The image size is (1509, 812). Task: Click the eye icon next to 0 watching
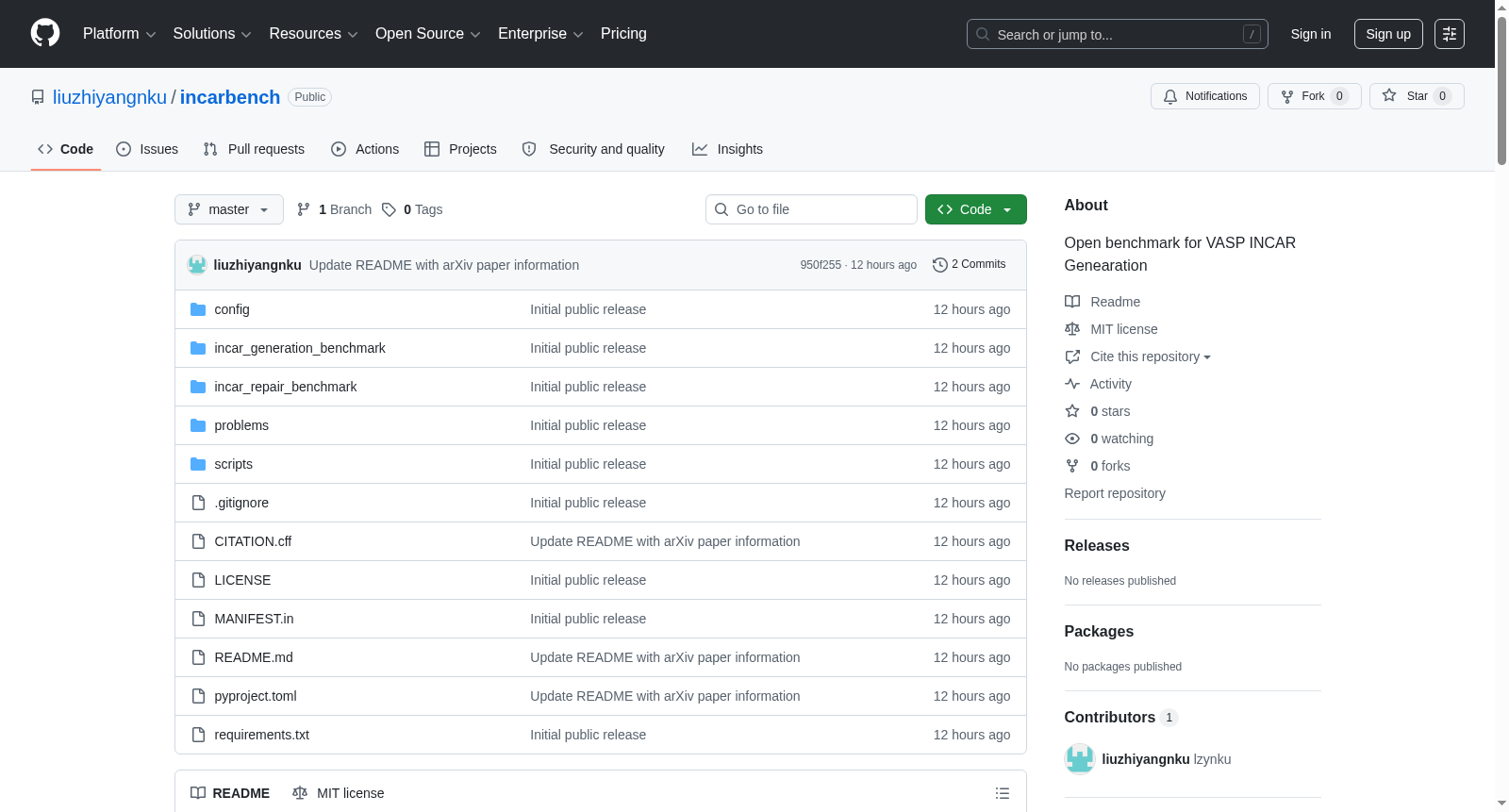click(x=1072, y=439)
